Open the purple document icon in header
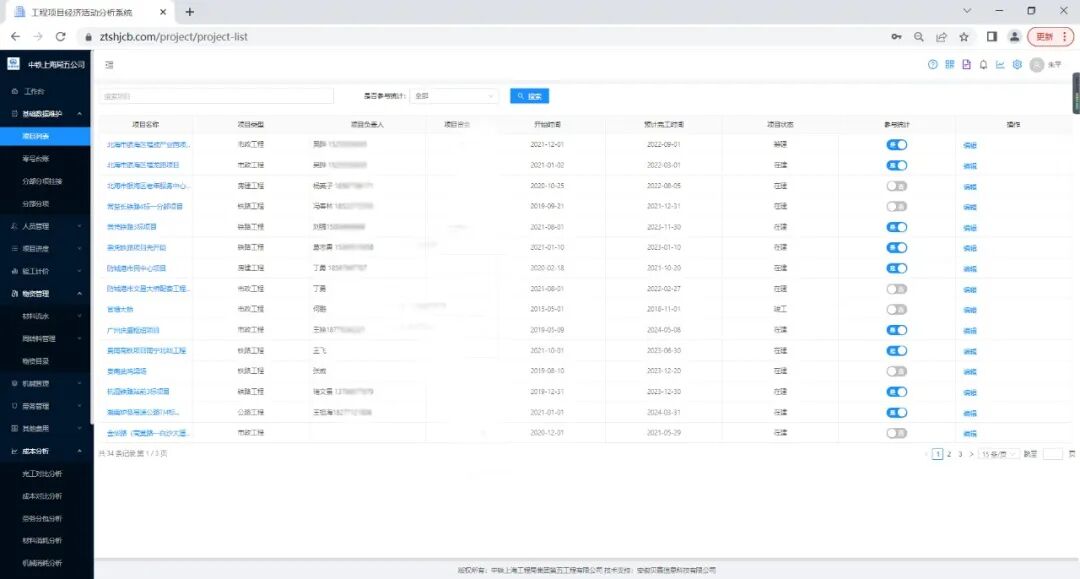The height and width of the screenshot is (579, 1080). click(966, 64)
